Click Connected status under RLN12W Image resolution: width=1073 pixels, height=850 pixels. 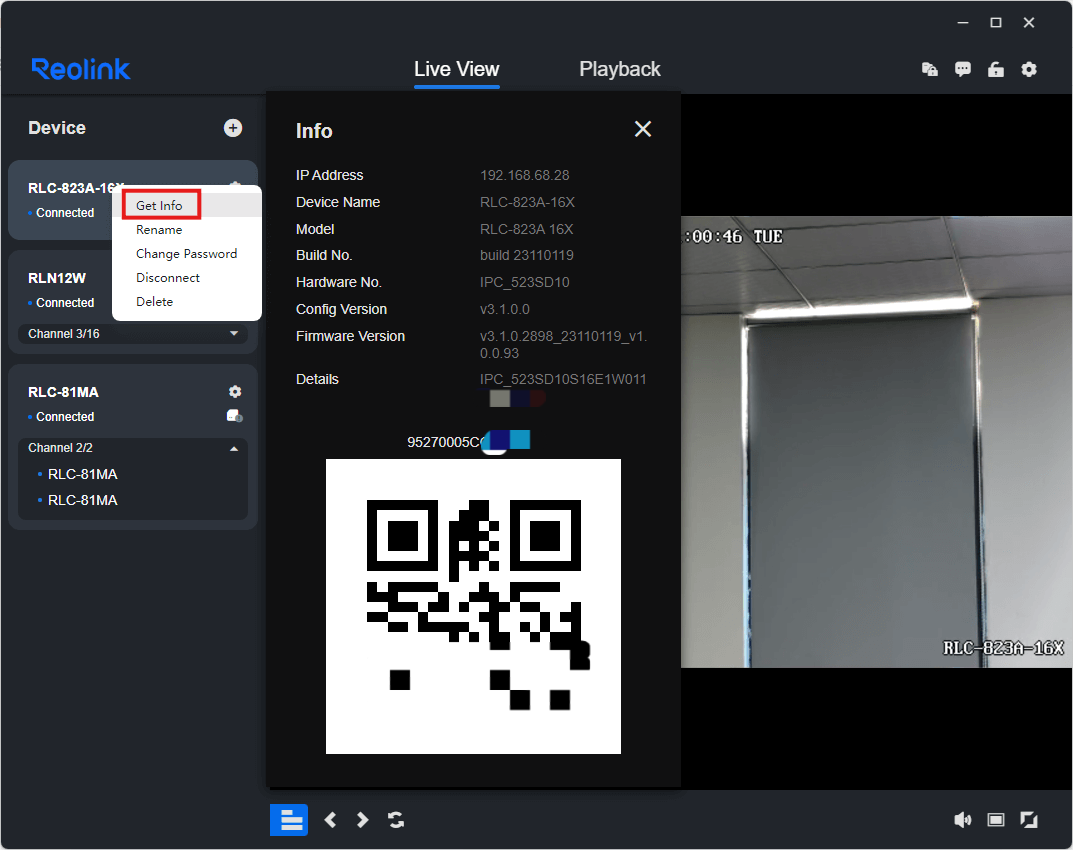[x=65, y=302]
